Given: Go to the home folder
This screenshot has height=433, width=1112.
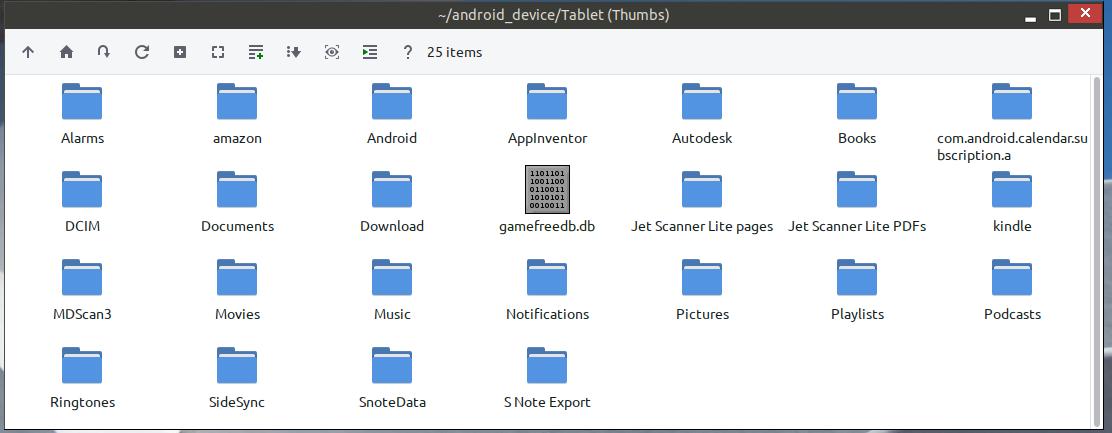Looking at the screenshot, I should [66, 52].
